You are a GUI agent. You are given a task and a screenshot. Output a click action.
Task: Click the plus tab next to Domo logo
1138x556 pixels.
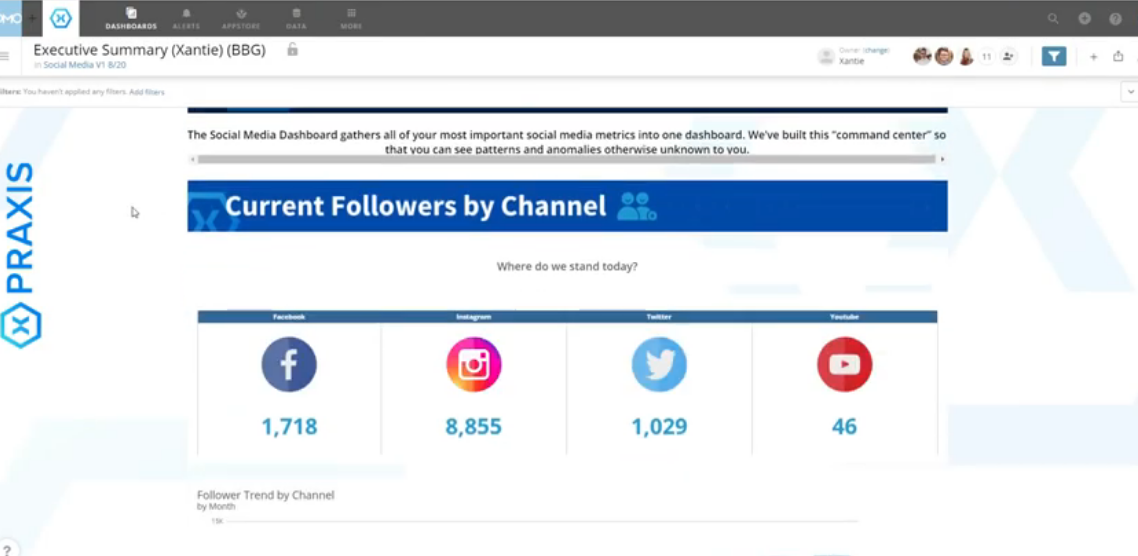(32, 18)
